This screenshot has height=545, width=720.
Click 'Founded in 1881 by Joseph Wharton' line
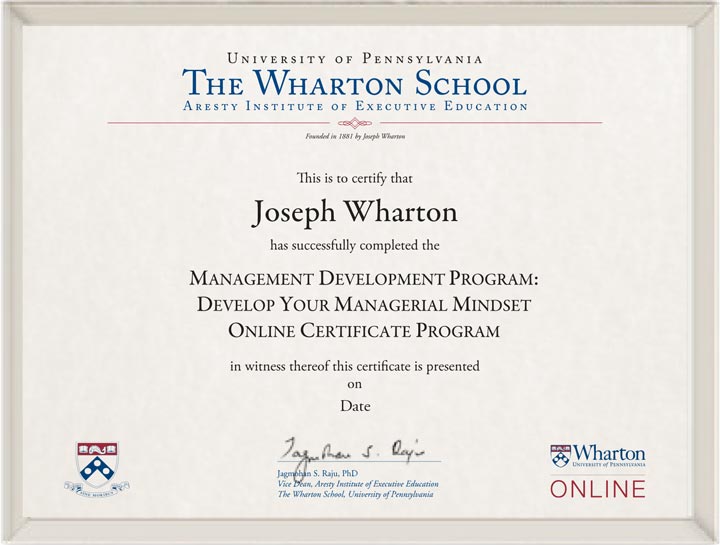[355, 135]
